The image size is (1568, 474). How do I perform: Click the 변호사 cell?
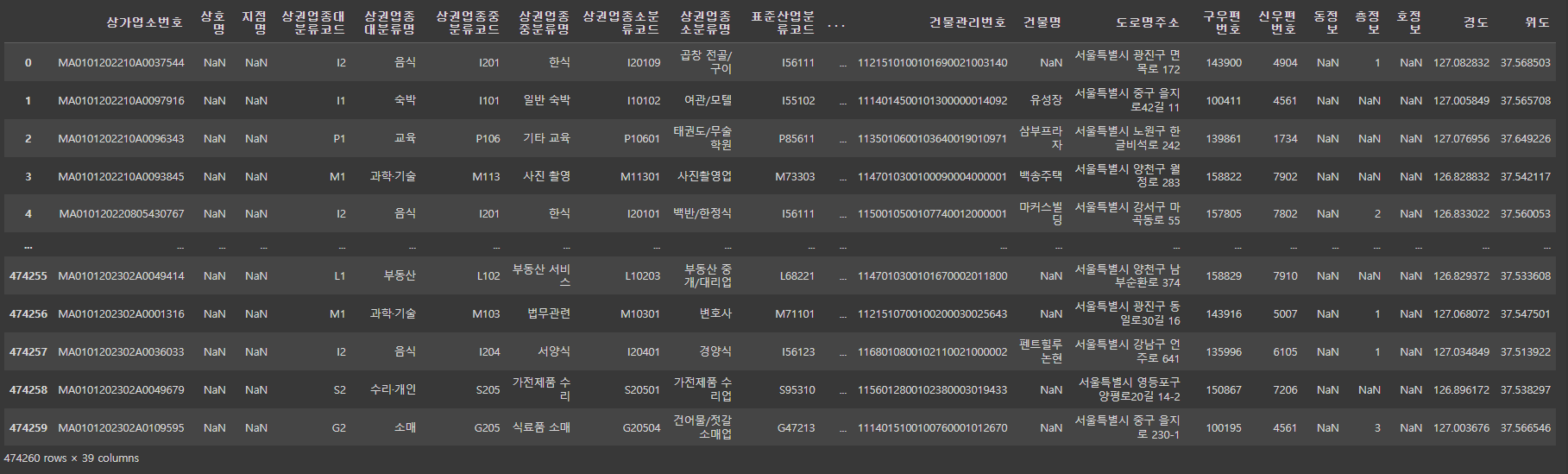715,313
